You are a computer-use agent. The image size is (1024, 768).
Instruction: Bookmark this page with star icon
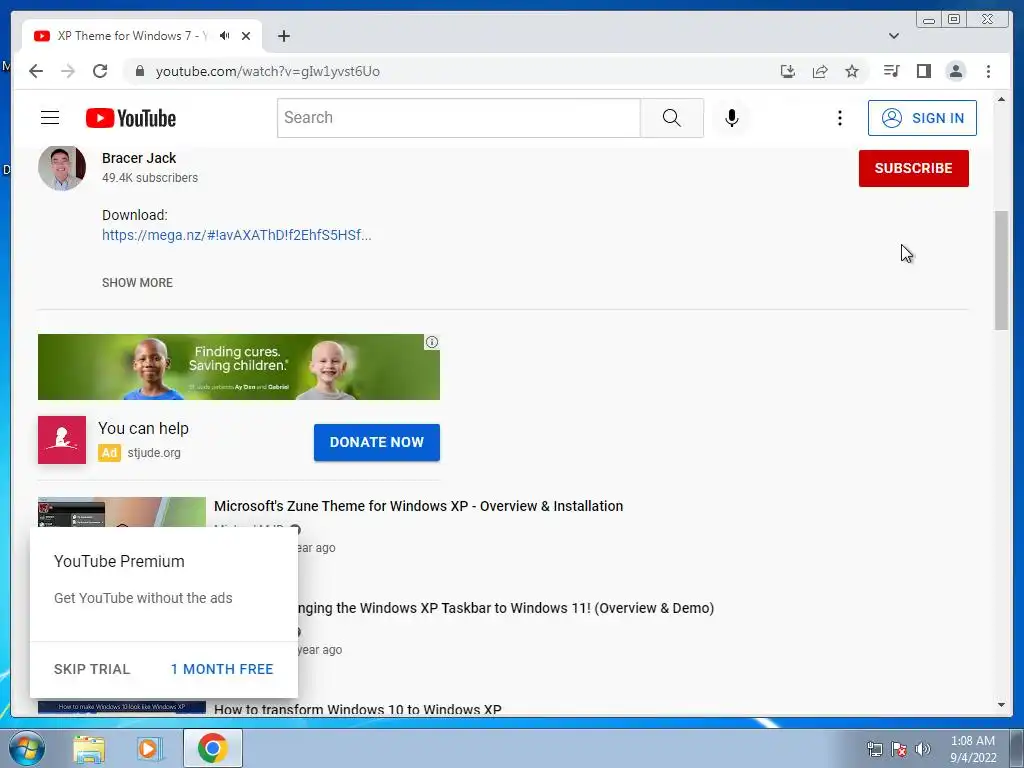(x=852, y=71)
